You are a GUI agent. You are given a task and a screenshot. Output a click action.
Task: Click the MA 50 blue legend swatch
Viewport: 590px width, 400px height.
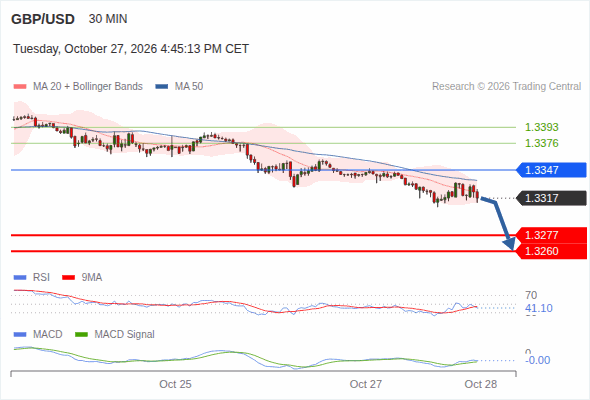(162, 87)
